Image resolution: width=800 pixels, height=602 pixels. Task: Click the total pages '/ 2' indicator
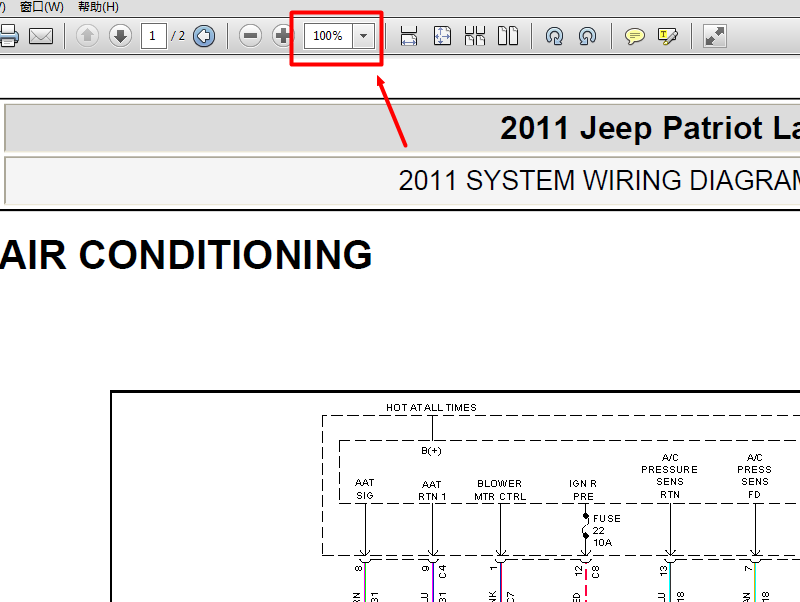point(178,36)
